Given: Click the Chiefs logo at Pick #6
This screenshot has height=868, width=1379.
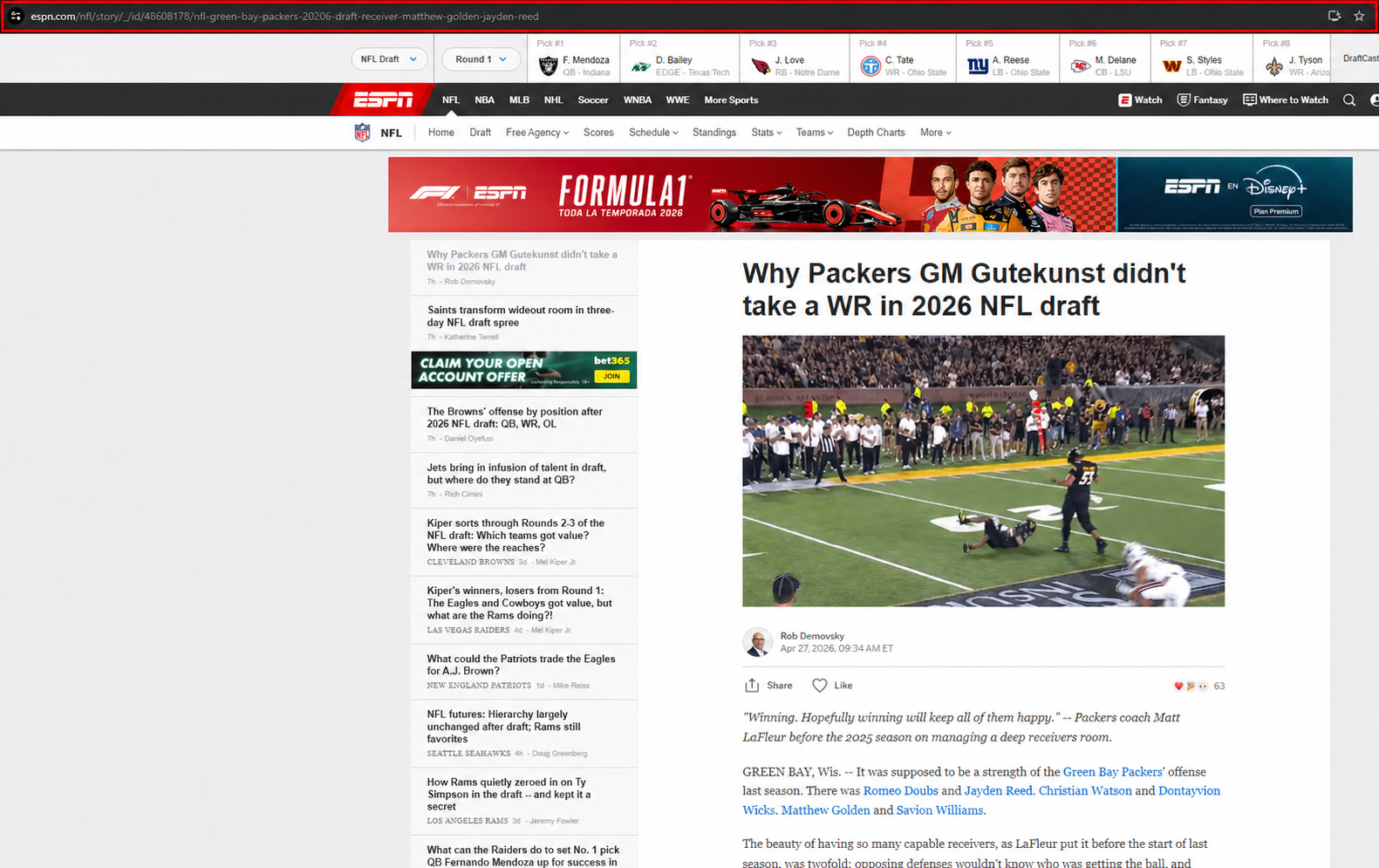Looking at the screenshot, I should coord(1080,65).
